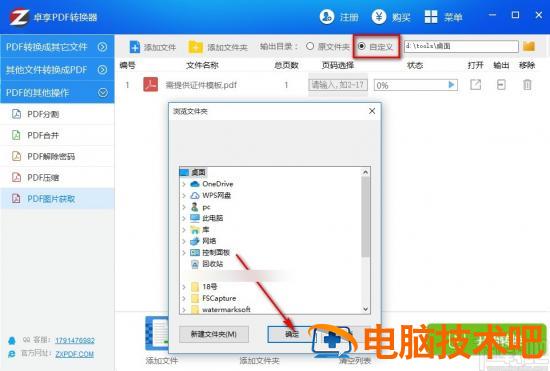The height and width of the screenshot is (371, 550).
Task: Click the 0% progress bar
Action: [x=416, y=85]
